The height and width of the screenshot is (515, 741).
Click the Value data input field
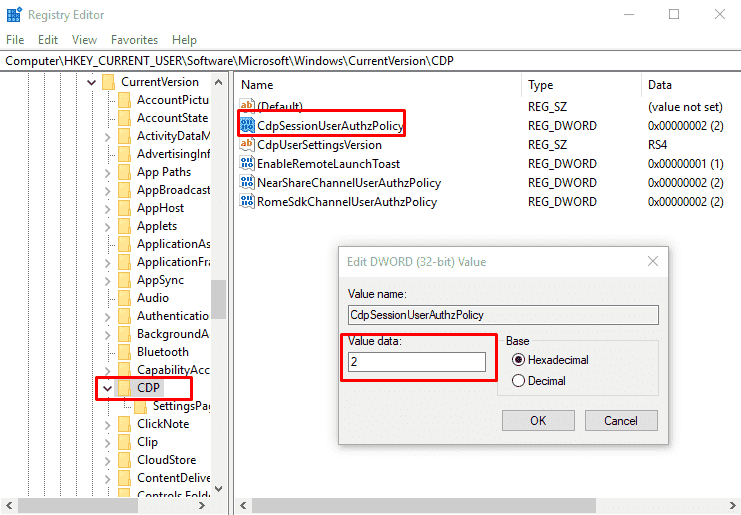click(x=417, y=362)
